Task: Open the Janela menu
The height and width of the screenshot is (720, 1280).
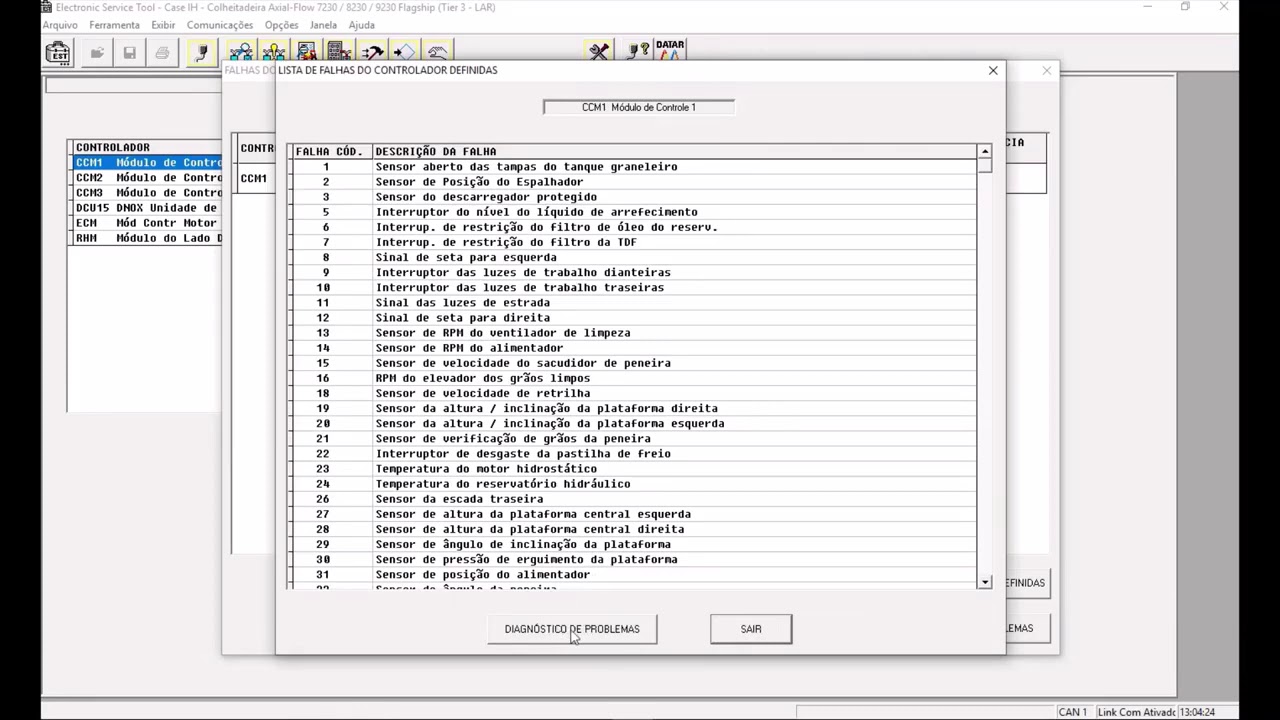Action: tap(323, 25)
